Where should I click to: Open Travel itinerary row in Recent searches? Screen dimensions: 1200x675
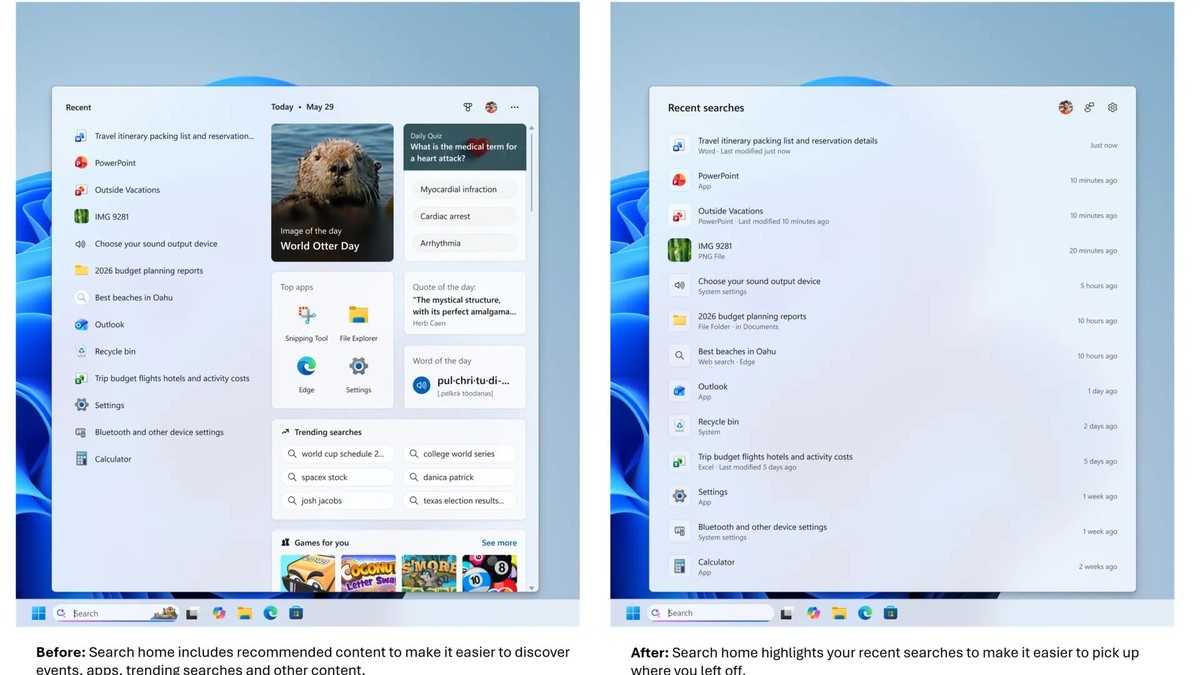click(892, 146)
